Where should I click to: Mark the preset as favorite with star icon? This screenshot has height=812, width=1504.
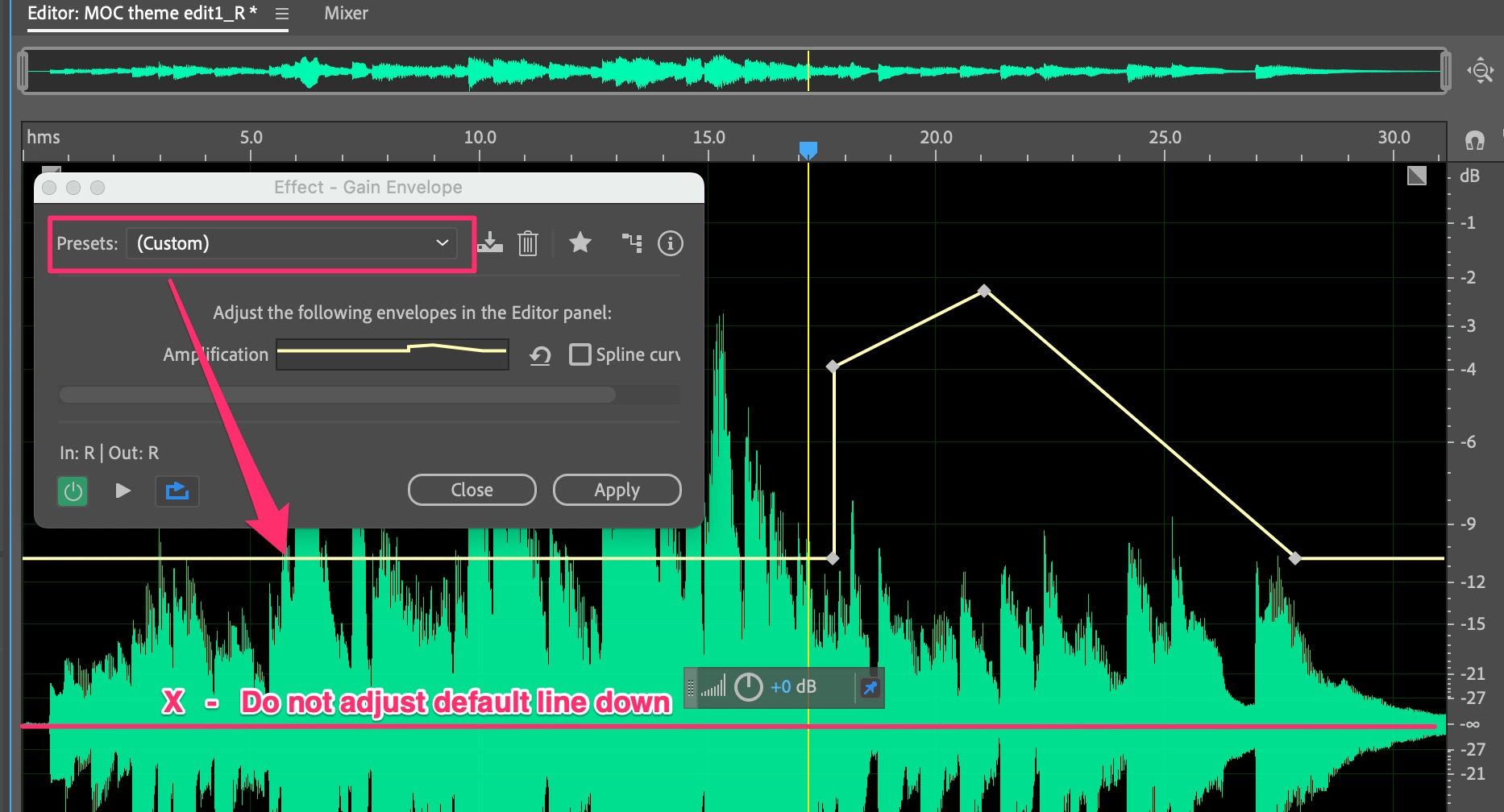pos(580,243)
